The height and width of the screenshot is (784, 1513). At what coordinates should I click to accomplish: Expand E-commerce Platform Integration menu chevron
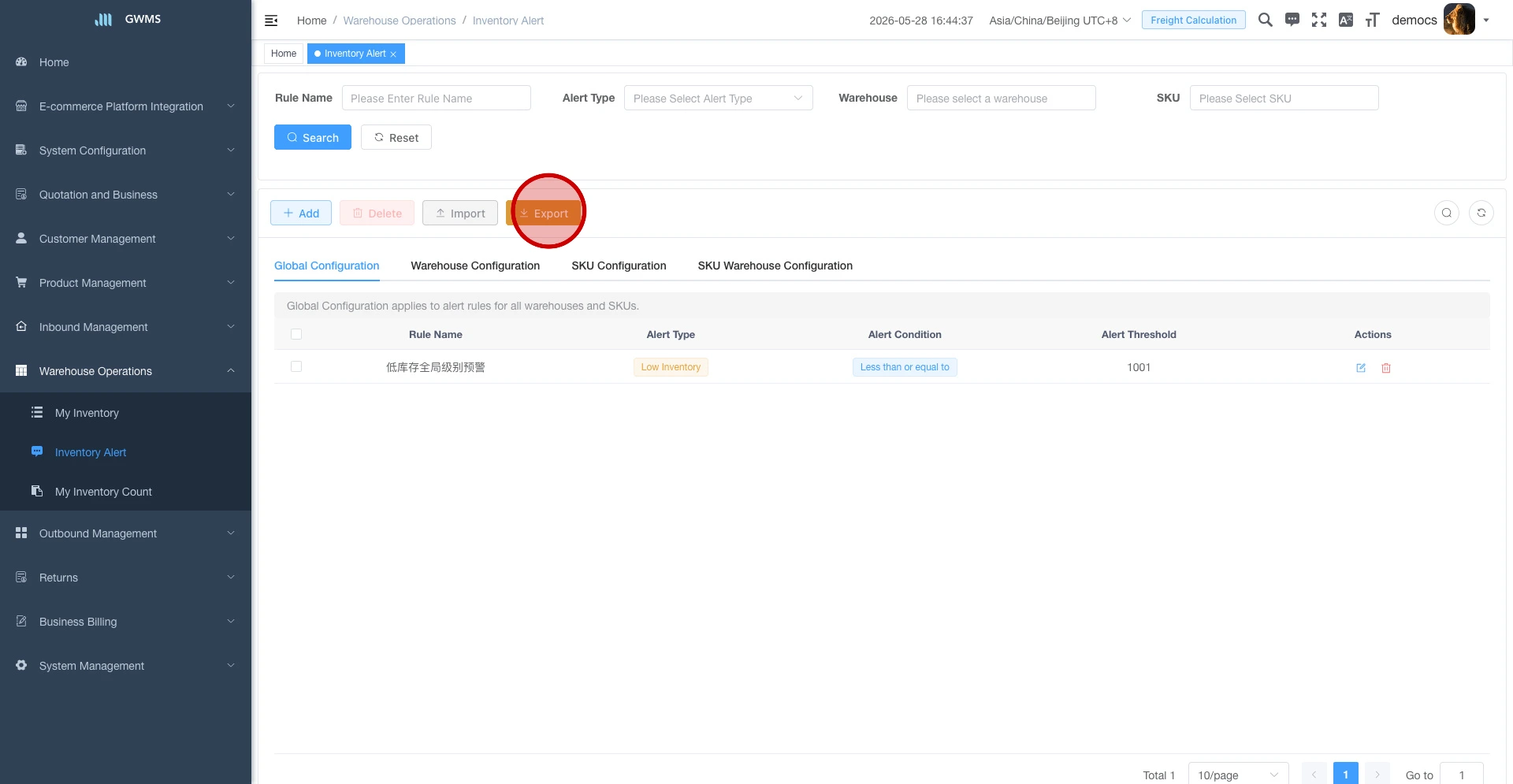click(x=231, y=106)
